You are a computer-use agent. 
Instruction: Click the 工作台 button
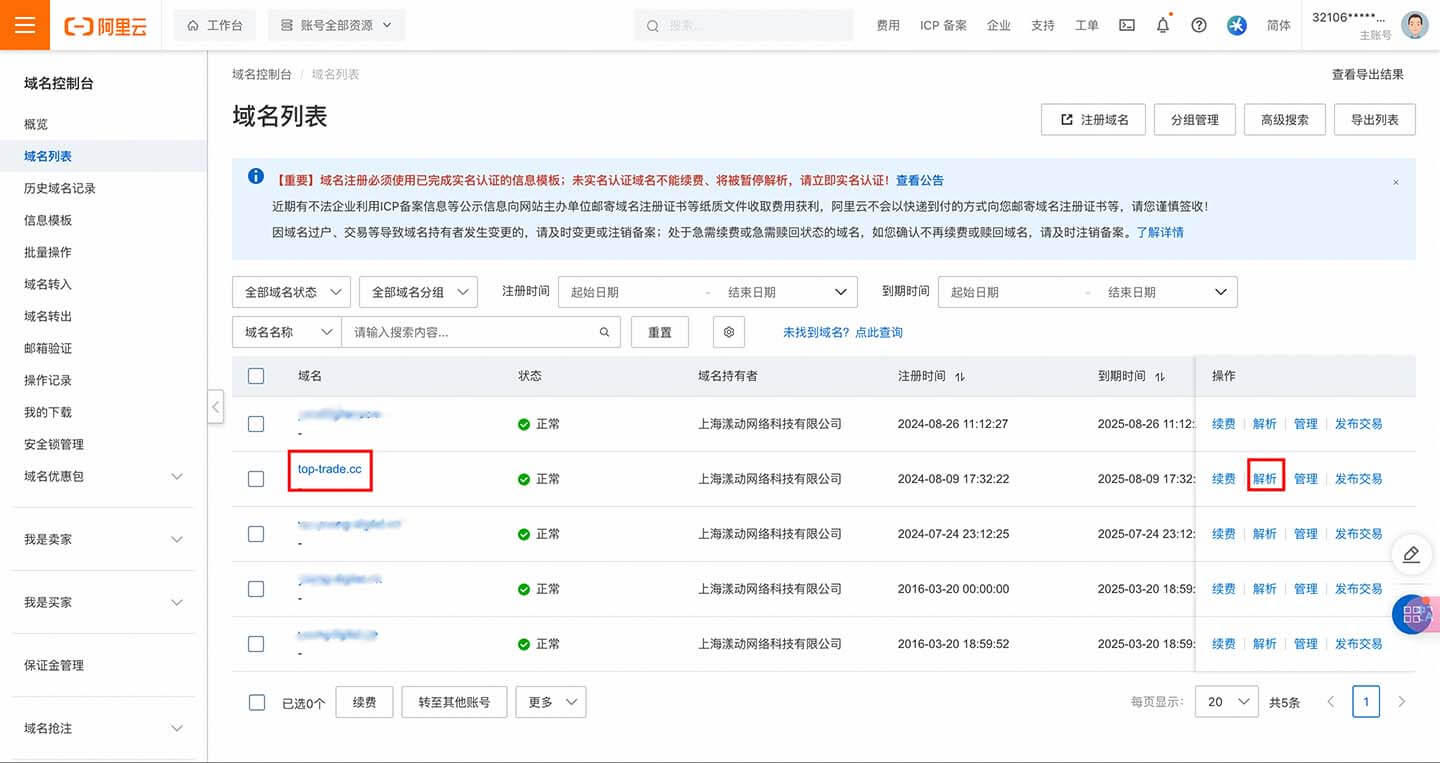[215, 25]
